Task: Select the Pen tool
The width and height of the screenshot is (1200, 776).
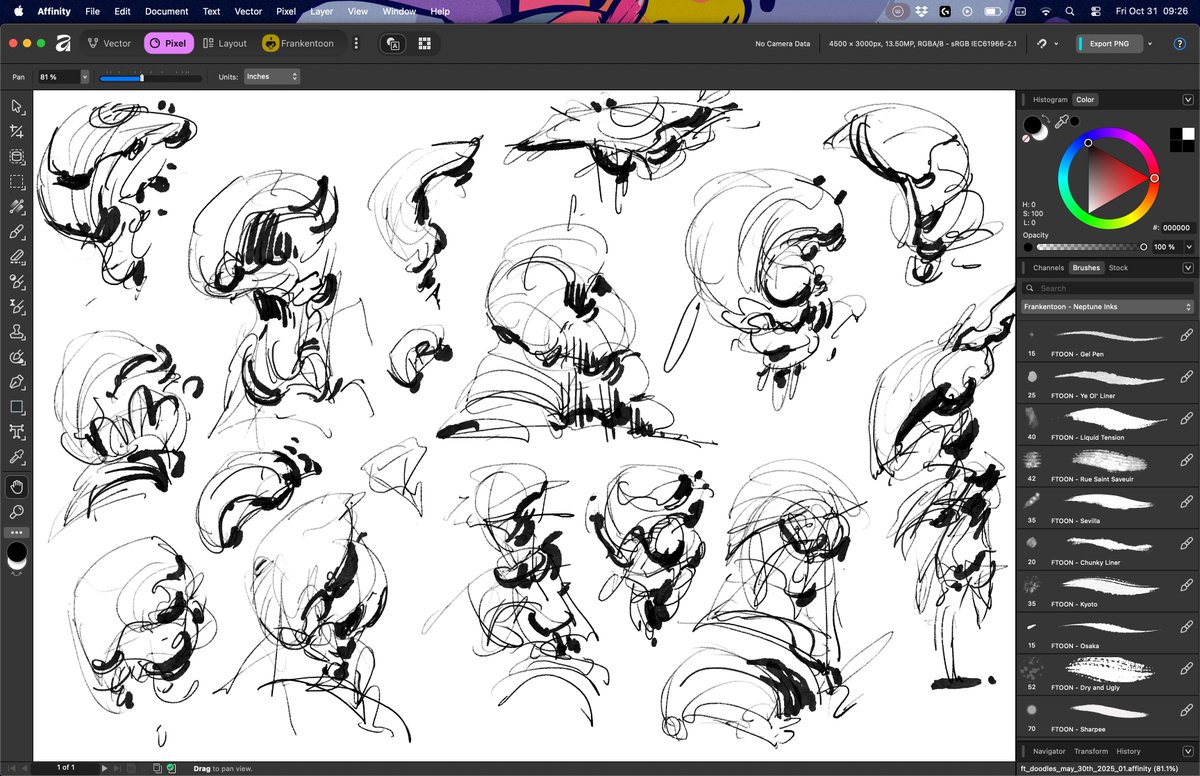Action: tap(17, 382)
